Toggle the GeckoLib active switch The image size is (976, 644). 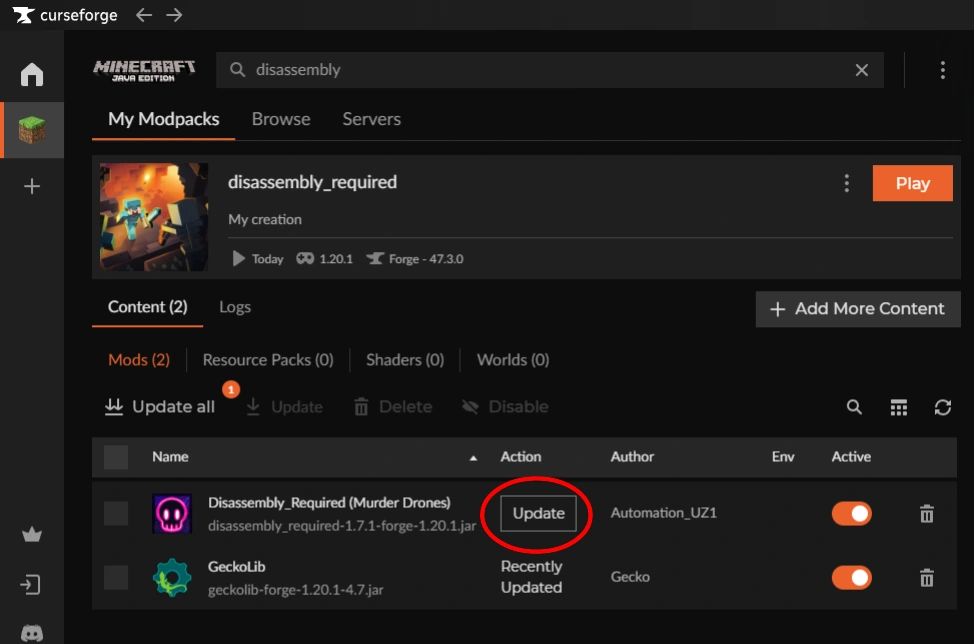tap(852, 577)
